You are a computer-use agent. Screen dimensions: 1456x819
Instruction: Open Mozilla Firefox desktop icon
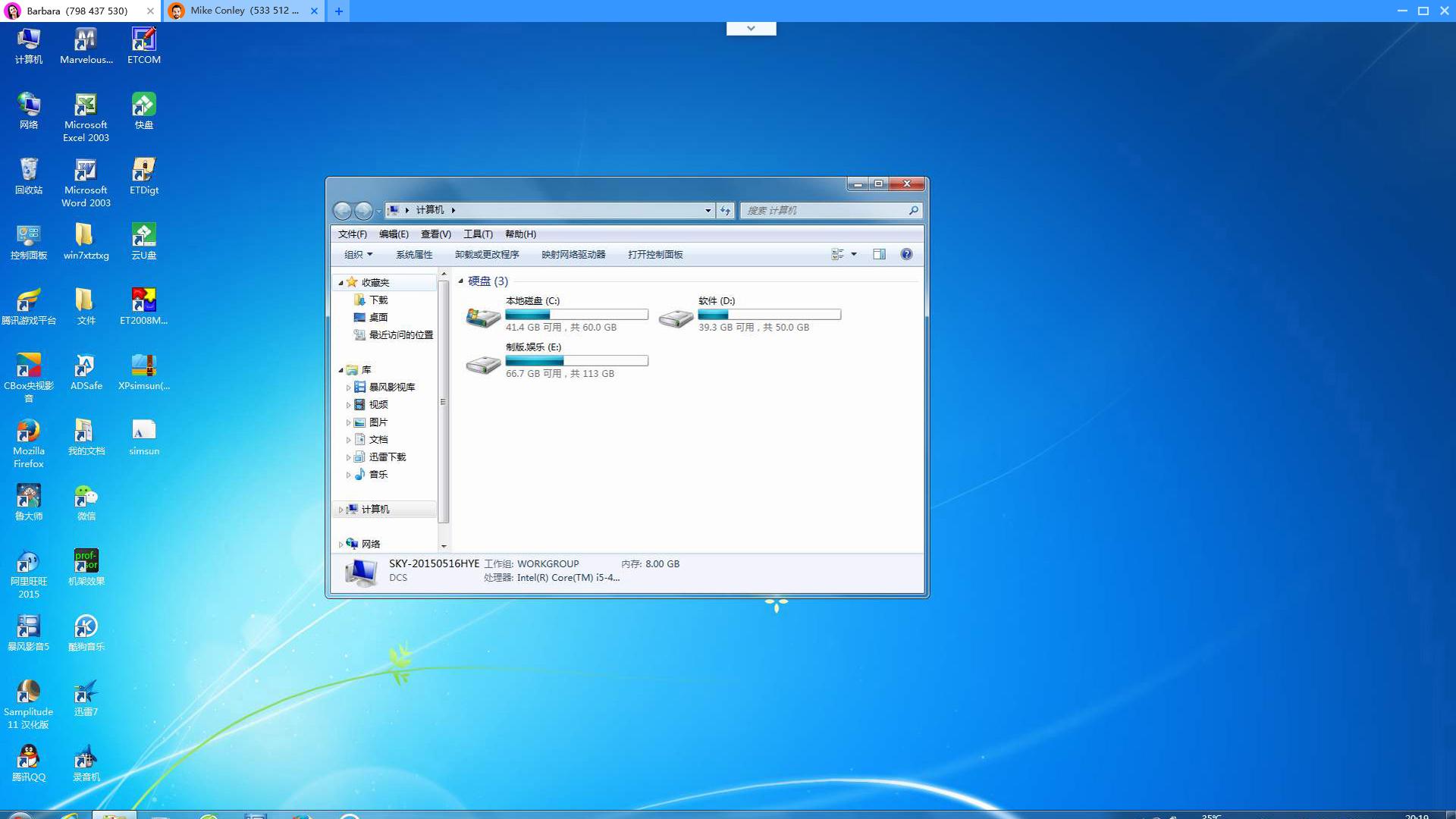tap(28, 431)
